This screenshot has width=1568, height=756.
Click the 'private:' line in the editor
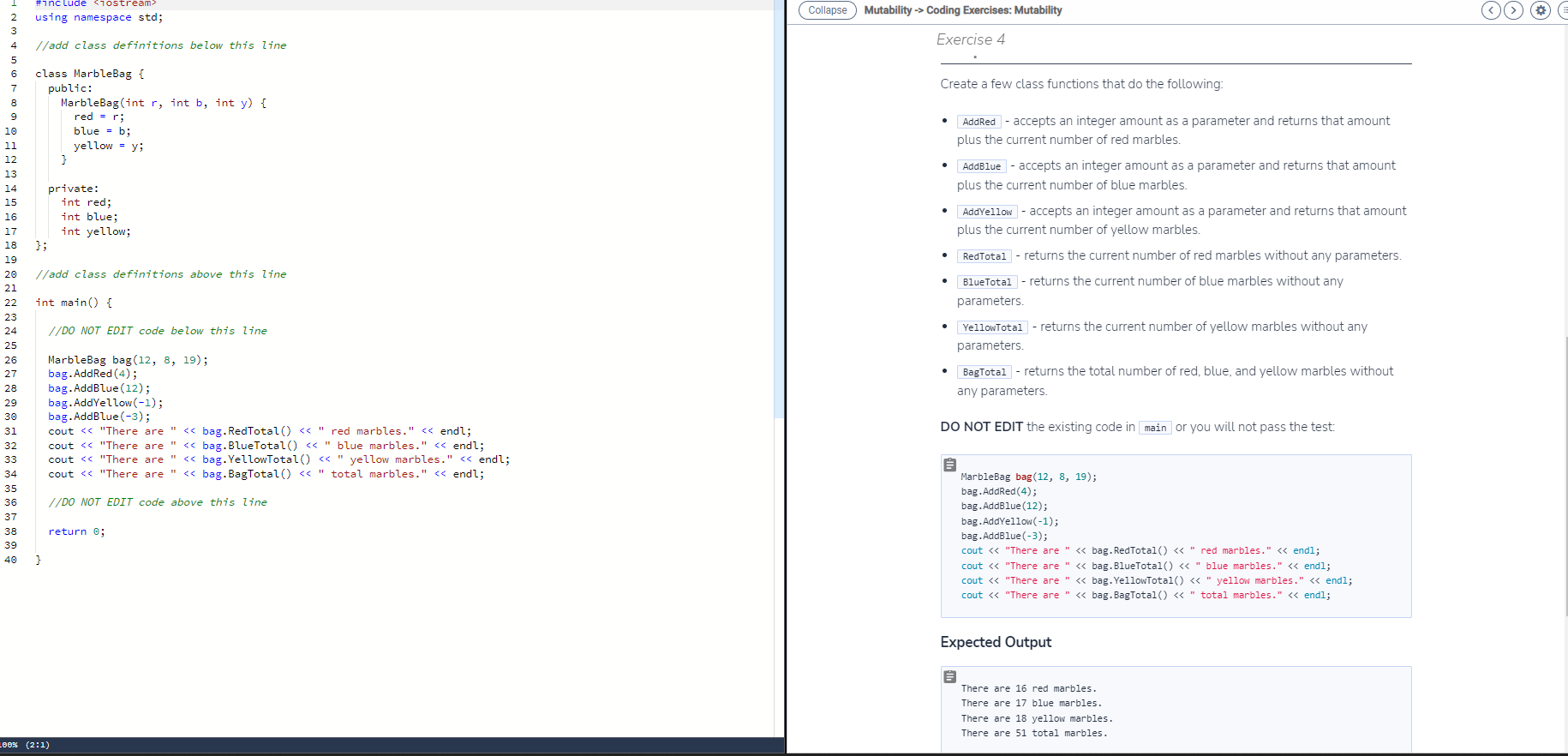[x=73, y=189]
